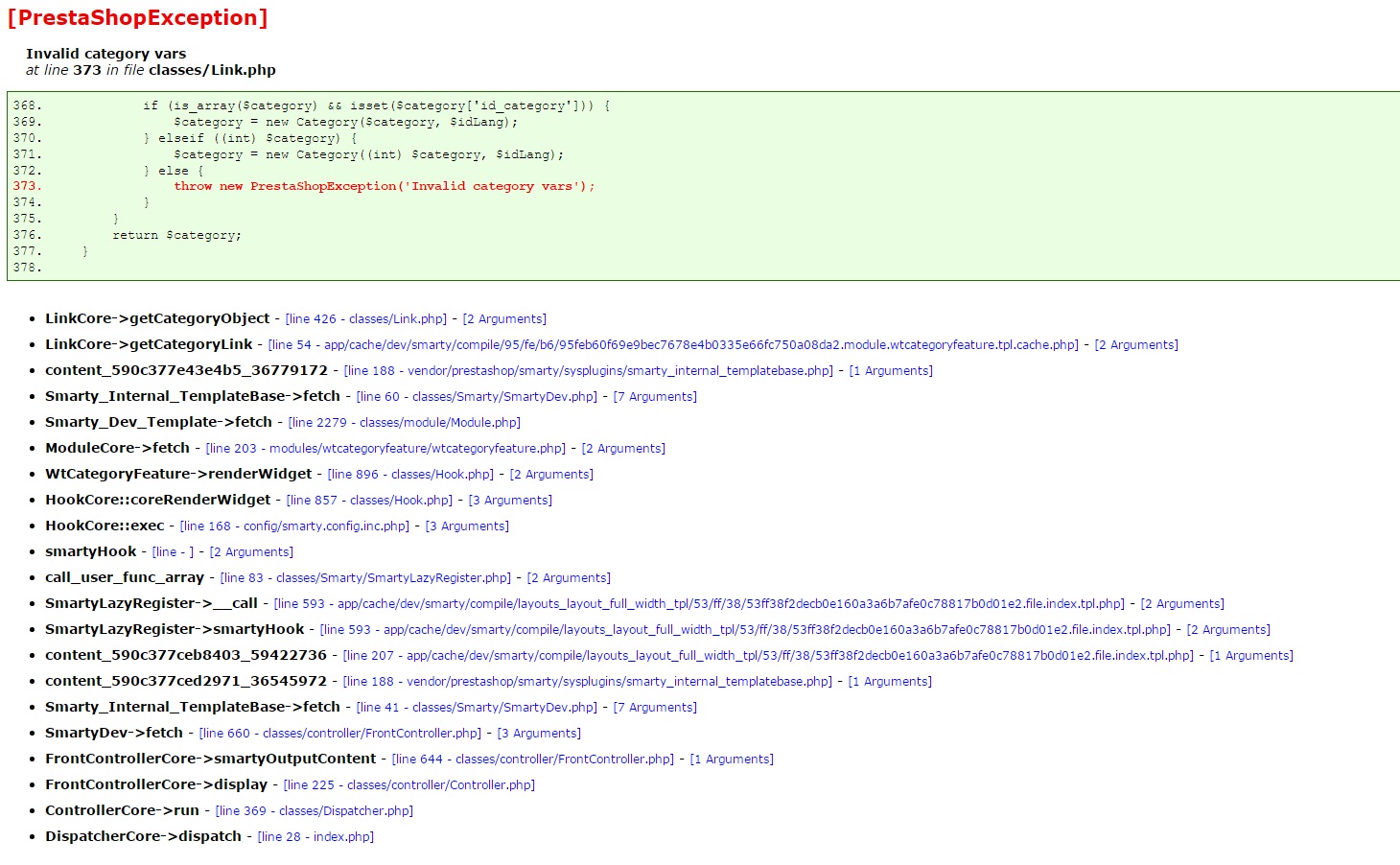This screenshot has width=1400, height=865.
Task: Click code line 370 elseif statement
Action: tap(250, 138)
